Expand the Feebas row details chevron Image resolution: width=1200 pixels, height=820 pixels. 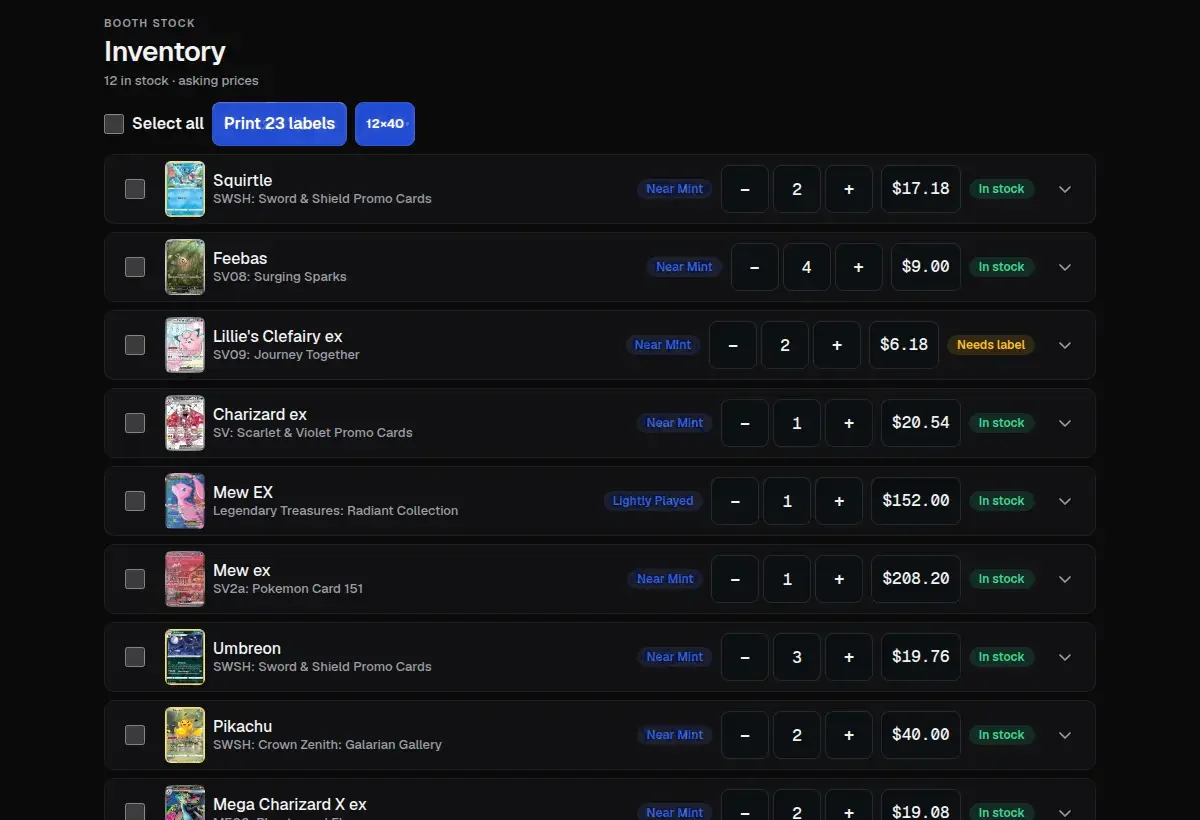click(1065, 267)
